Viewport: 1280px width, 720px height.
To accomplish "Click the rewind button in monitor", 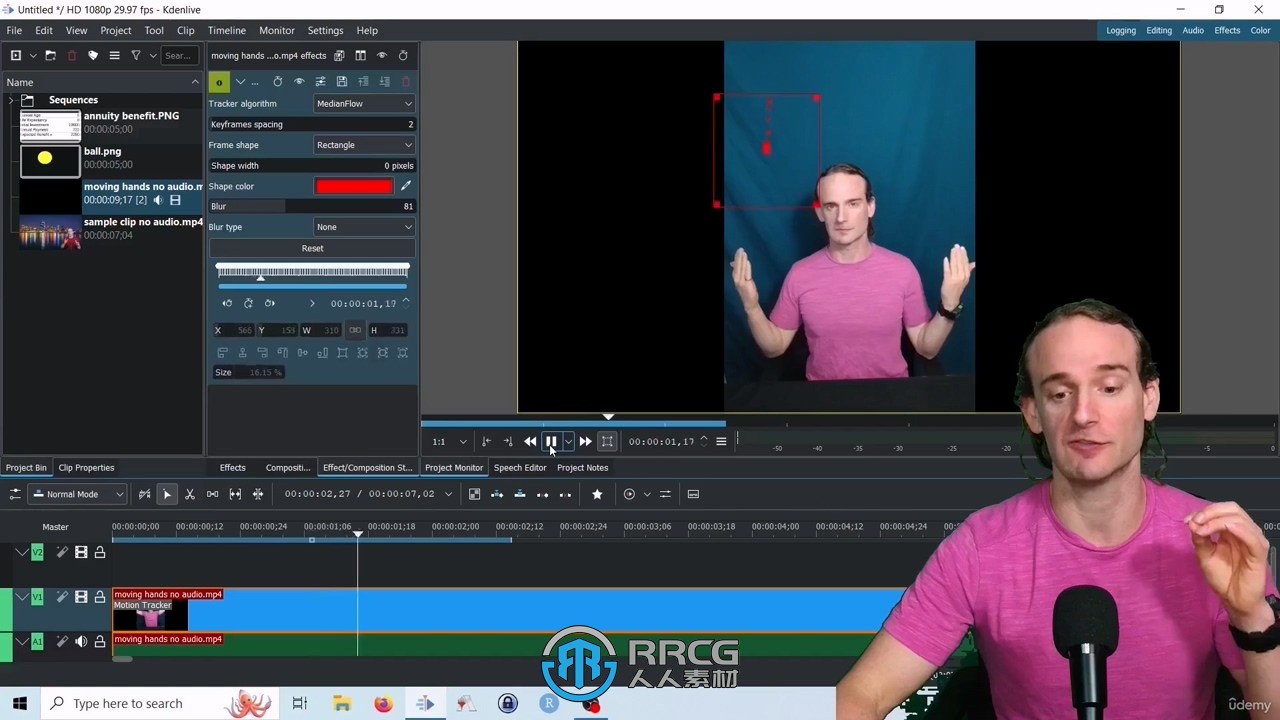I will pos(530,441).
